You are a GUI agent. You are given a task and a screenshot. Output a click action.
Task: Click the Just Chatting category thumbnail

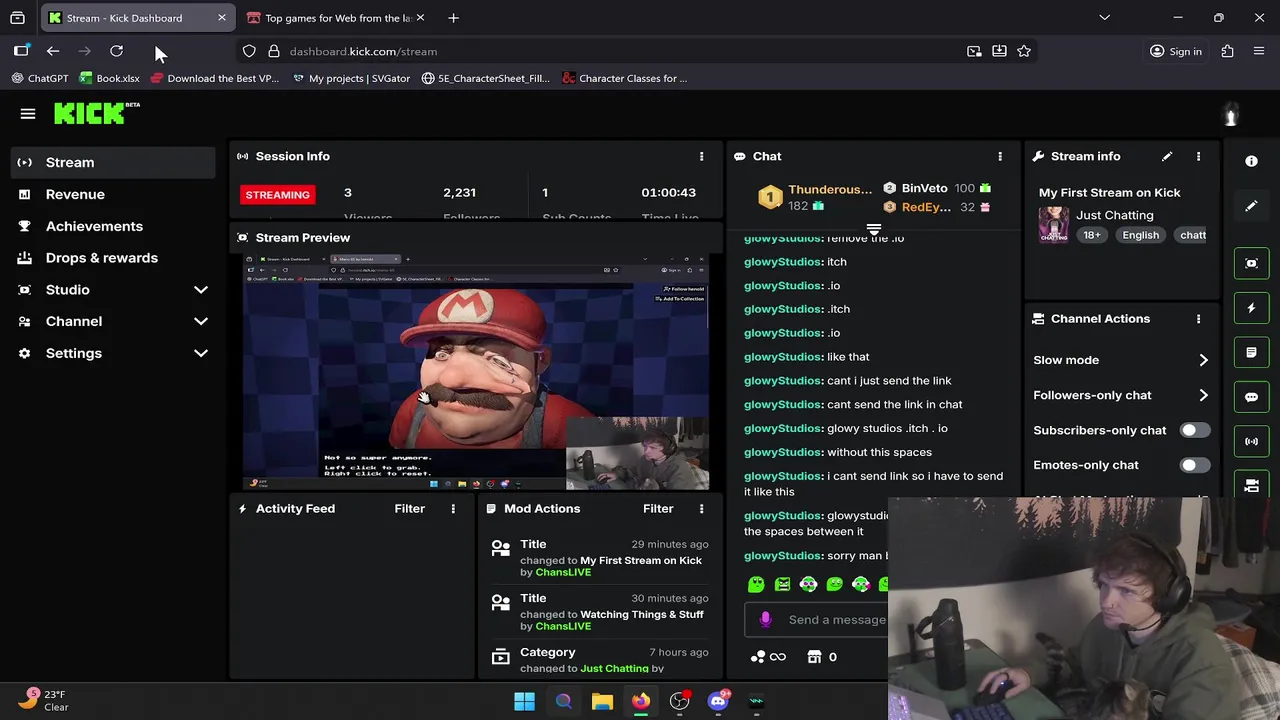coord(1053,225)
